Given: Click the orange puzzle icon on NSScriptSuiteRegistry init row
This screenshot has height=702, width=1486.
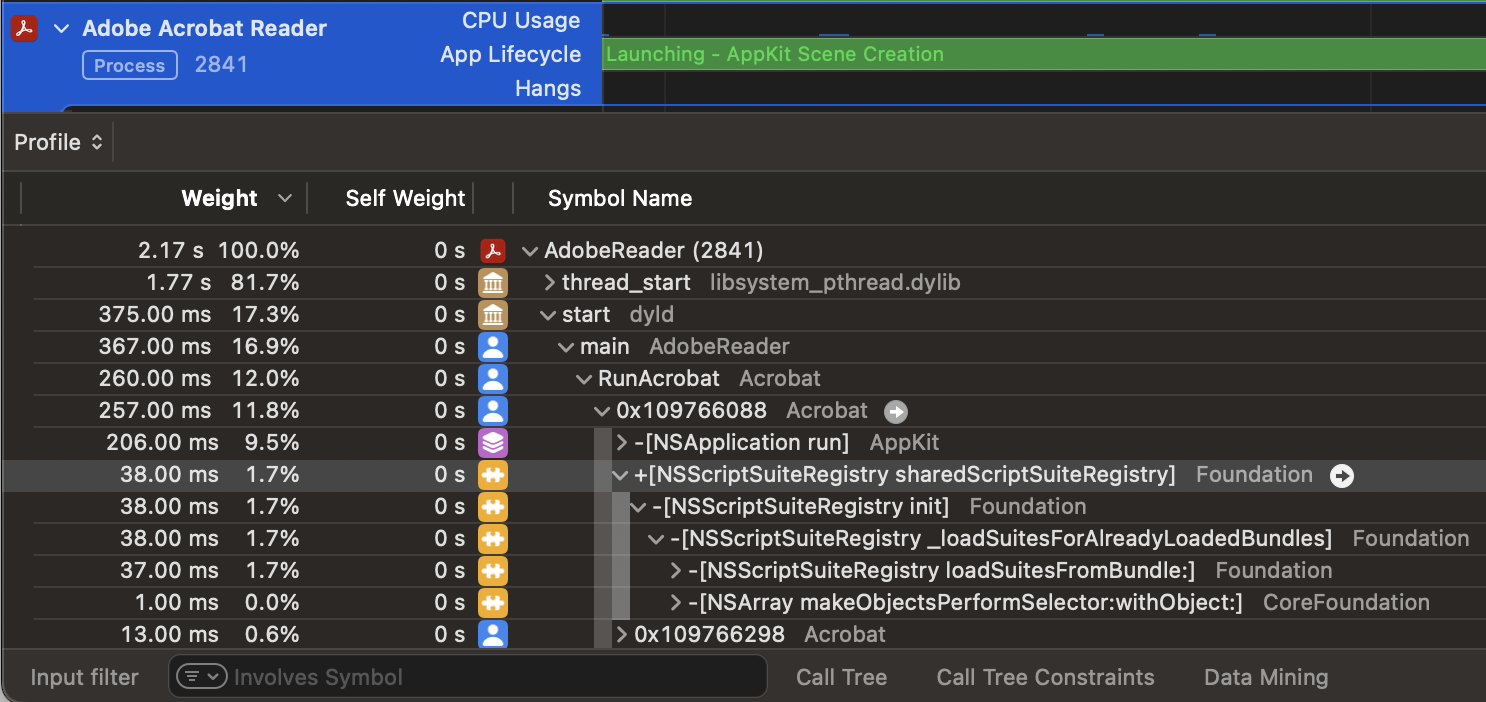Looking at the screenshot, I should pos(493,506).
